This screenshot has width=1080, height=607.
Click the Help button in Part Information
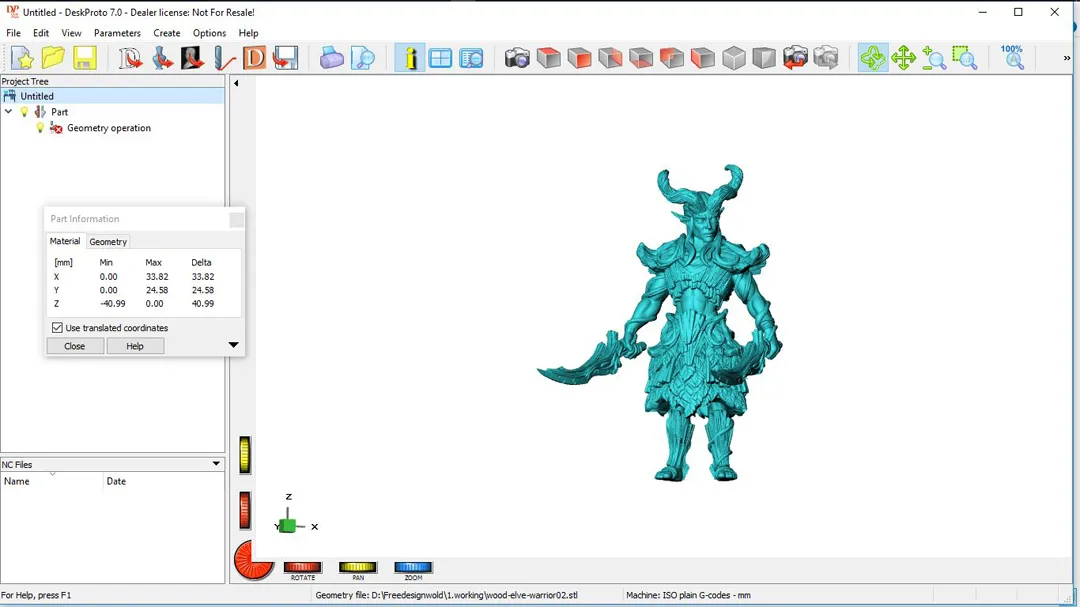(x=135, y=346)
